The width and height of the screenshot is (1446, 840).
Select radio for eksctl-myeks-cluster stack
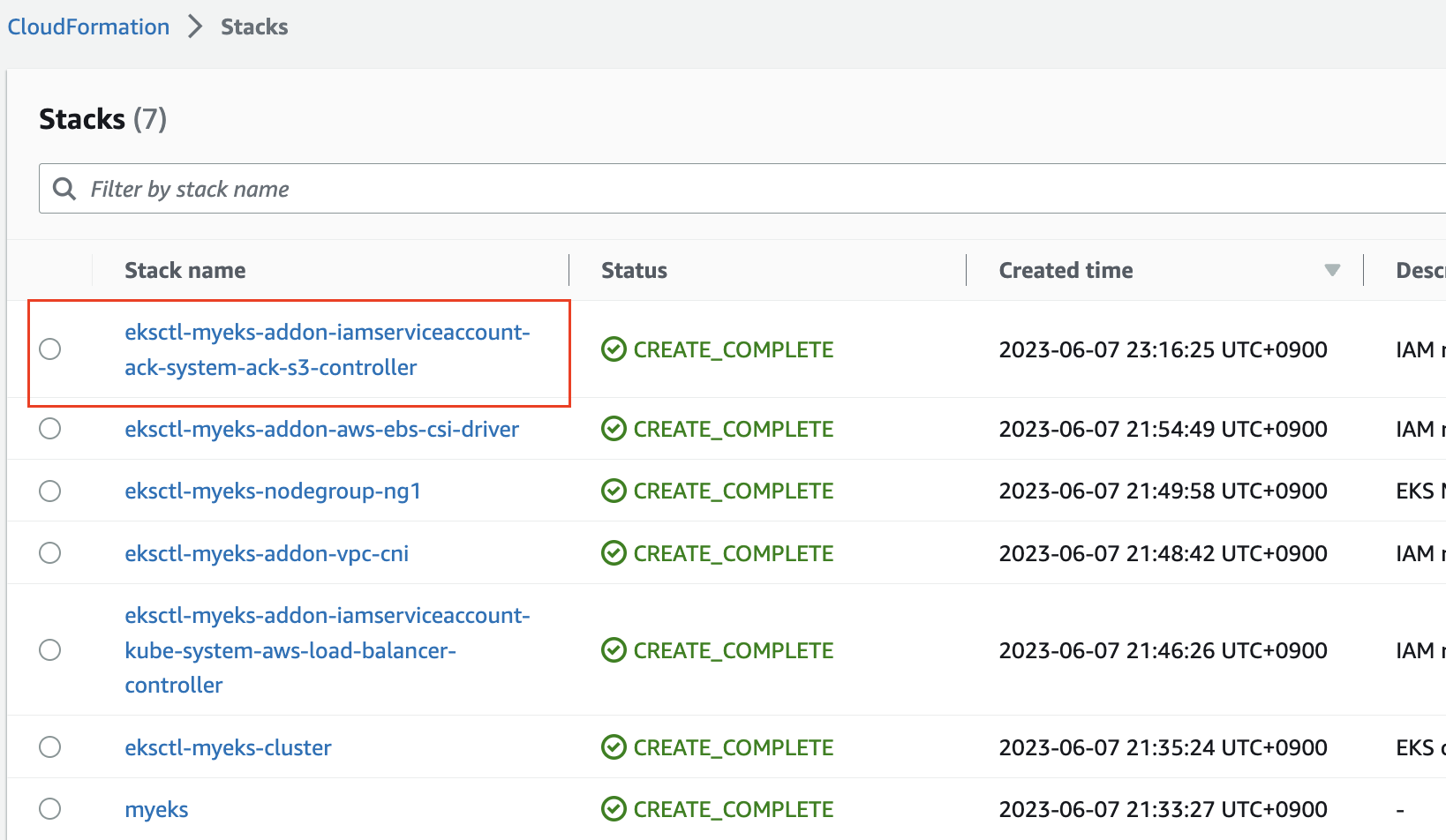tap(50, 747)
